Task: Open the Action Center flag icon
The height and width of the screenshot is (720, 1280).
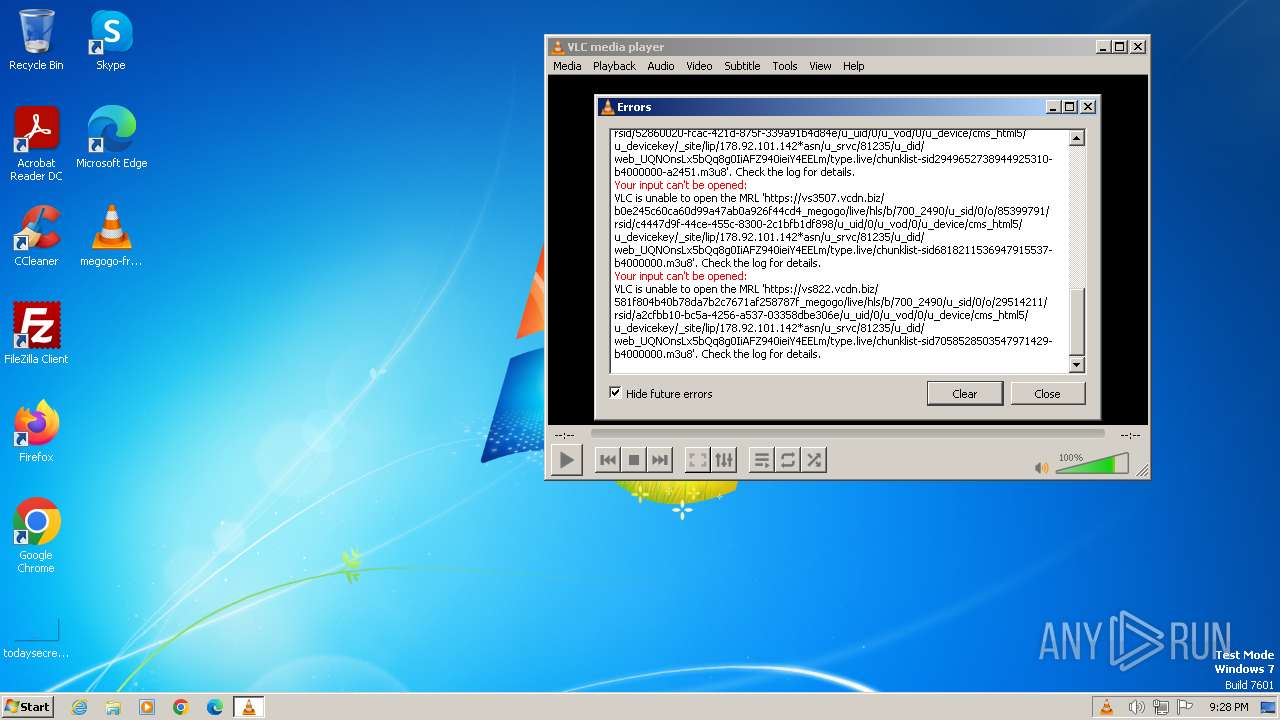Action: [x=1185, y=707]
